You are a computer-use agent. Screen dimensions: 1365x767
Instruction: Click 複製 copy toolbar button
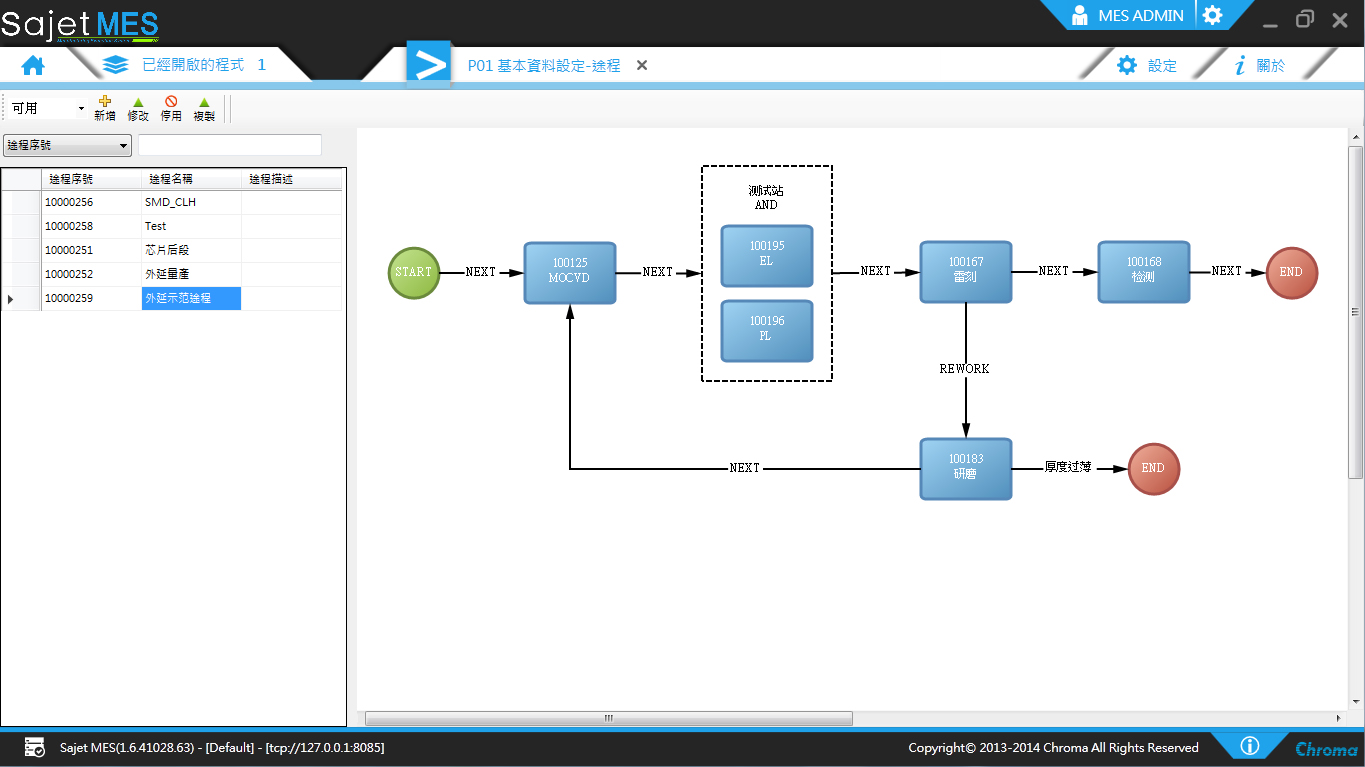(x=204, y=108)
